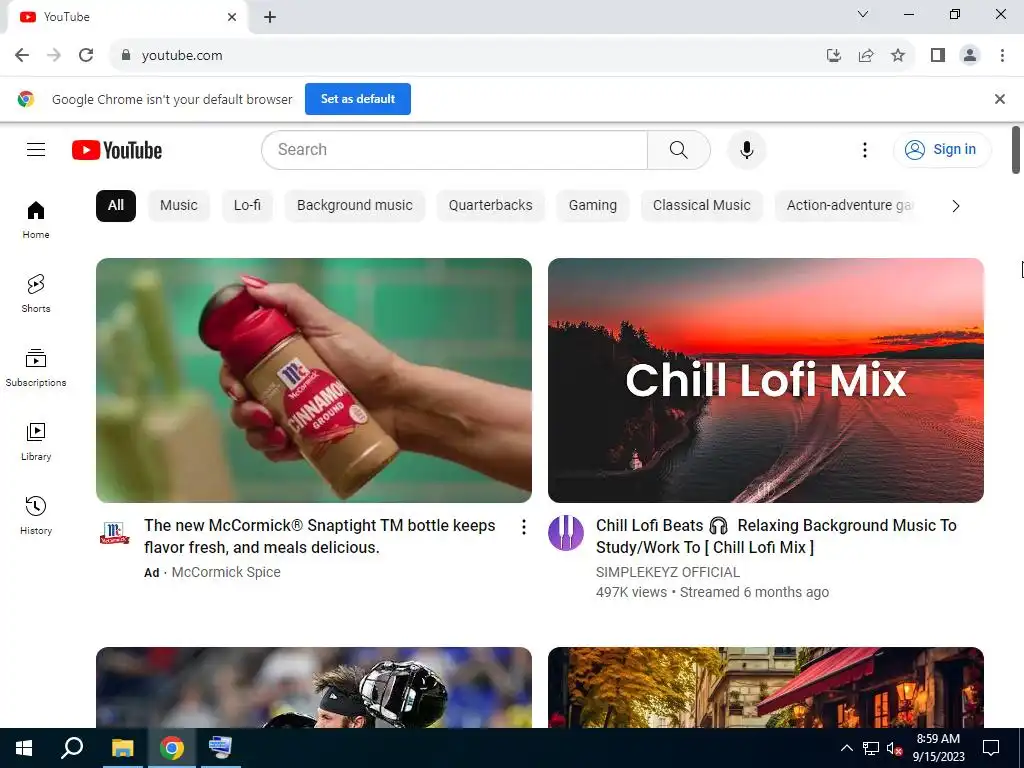Click the muted volume tray icon
The height and width of the screenshot is (768, 1024).
pyautogui.click(x=894, y=748)
